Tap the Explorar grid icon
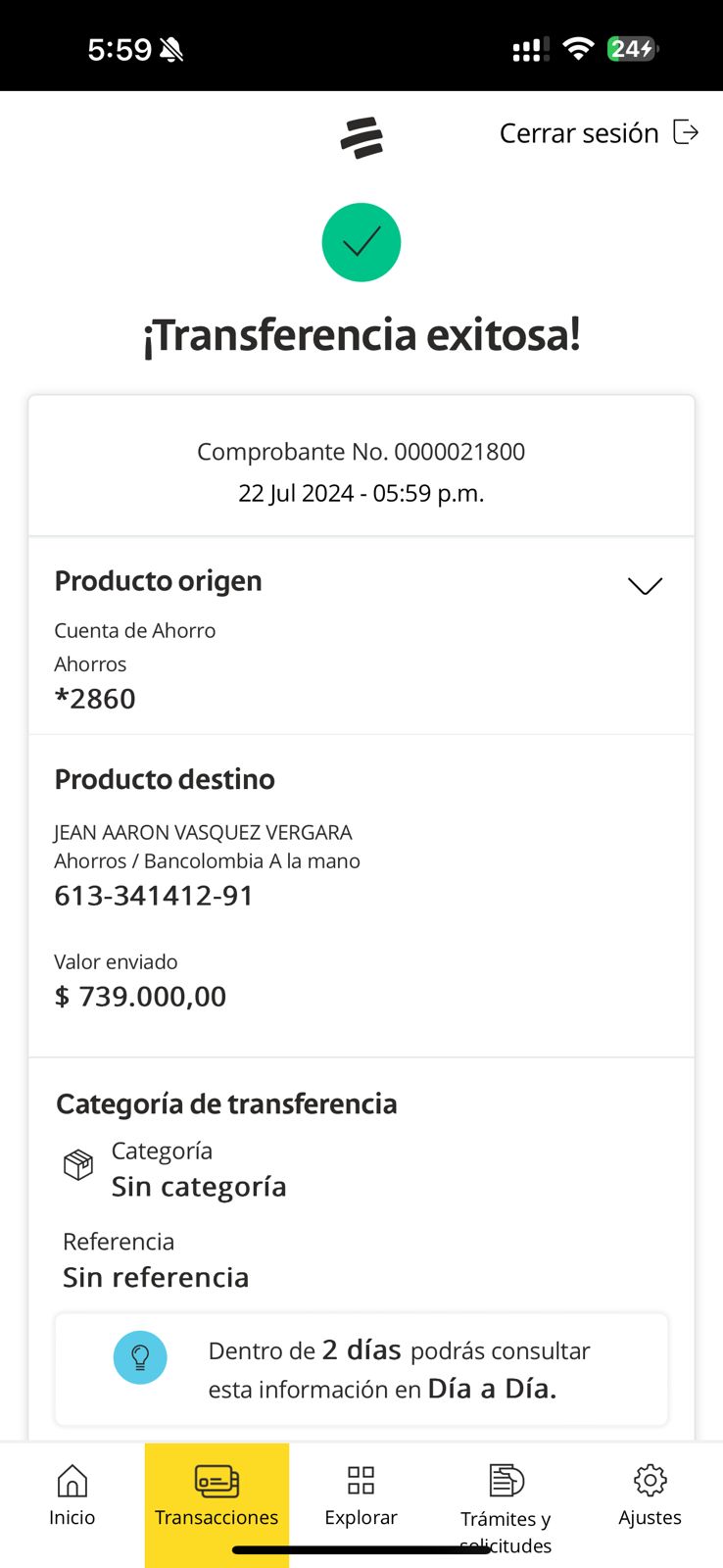 click(x=361, y=1480)
